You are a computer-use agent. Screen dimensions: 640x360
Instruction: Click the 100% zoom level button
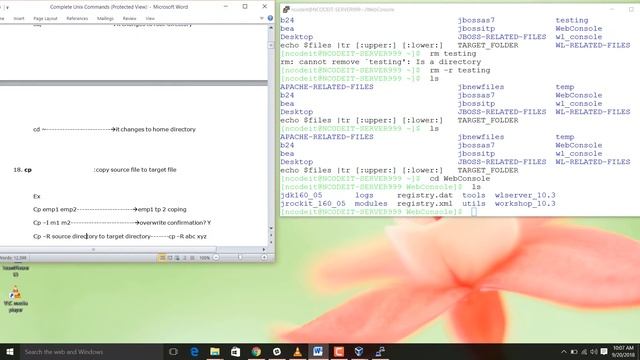(x=204, y=258)
